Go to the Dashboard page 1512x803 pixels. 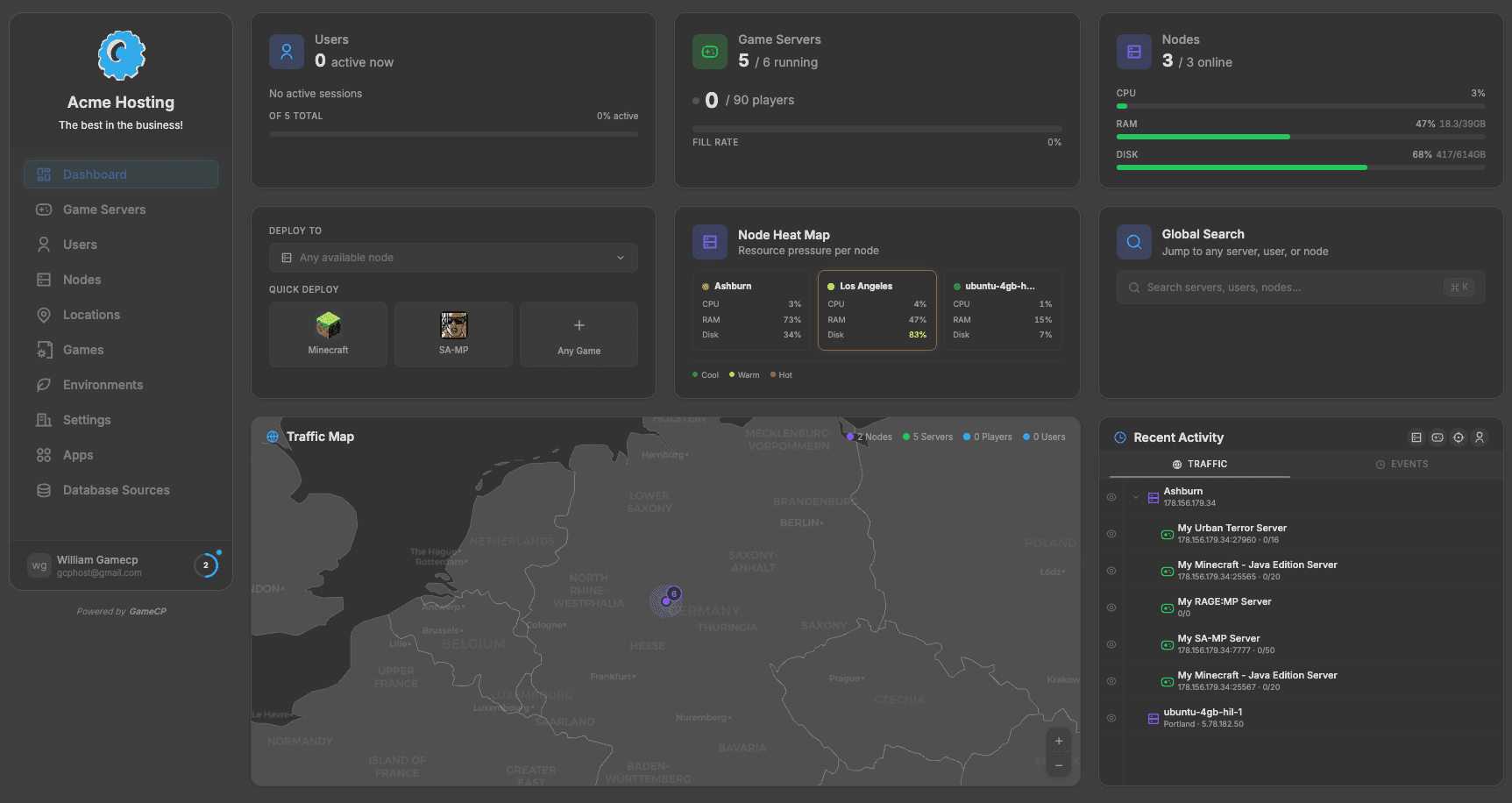point(95,174)
